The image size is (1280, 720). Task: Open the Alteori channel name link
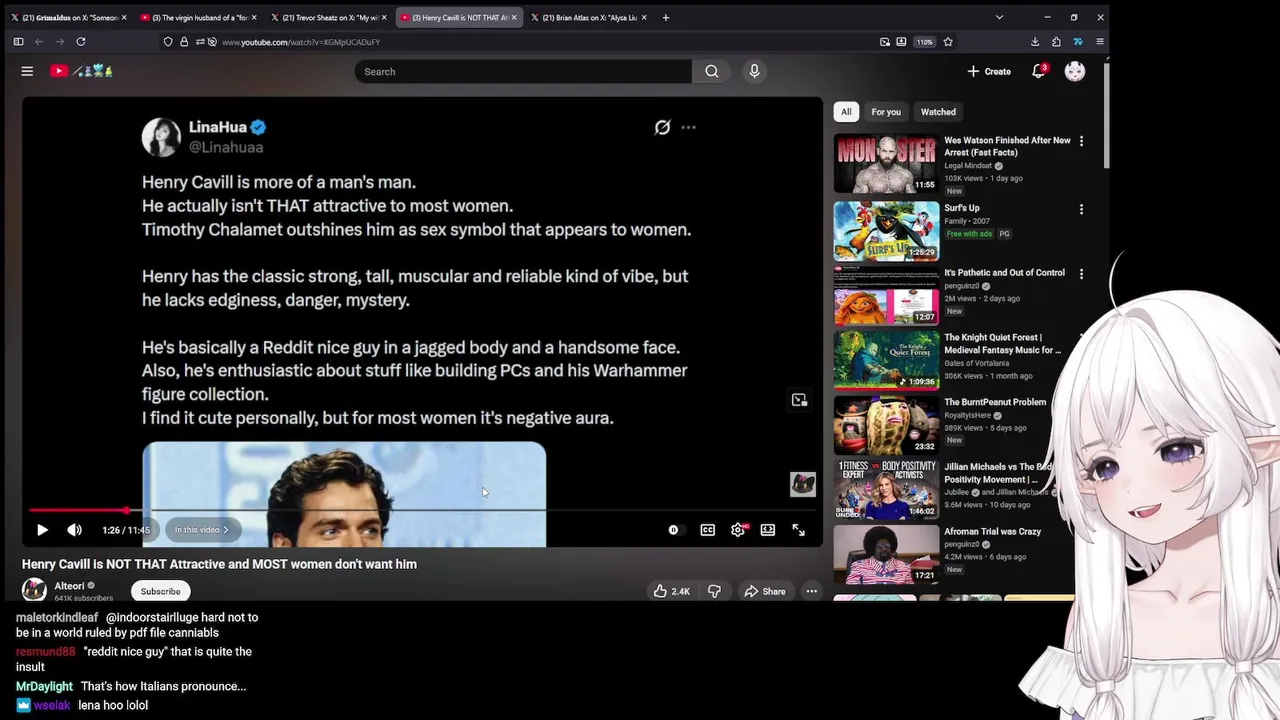(70, 586)
